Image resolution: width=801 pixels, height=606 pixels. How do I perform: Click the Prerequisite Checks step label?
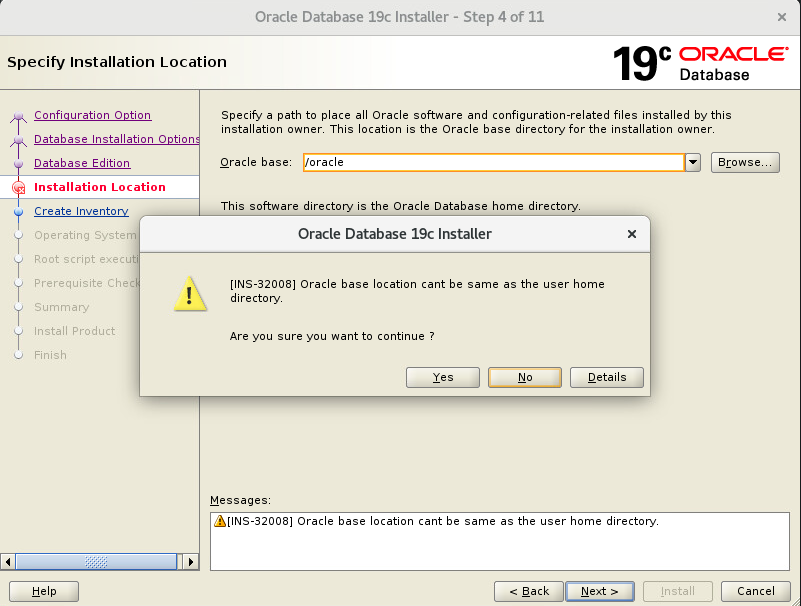87,283
